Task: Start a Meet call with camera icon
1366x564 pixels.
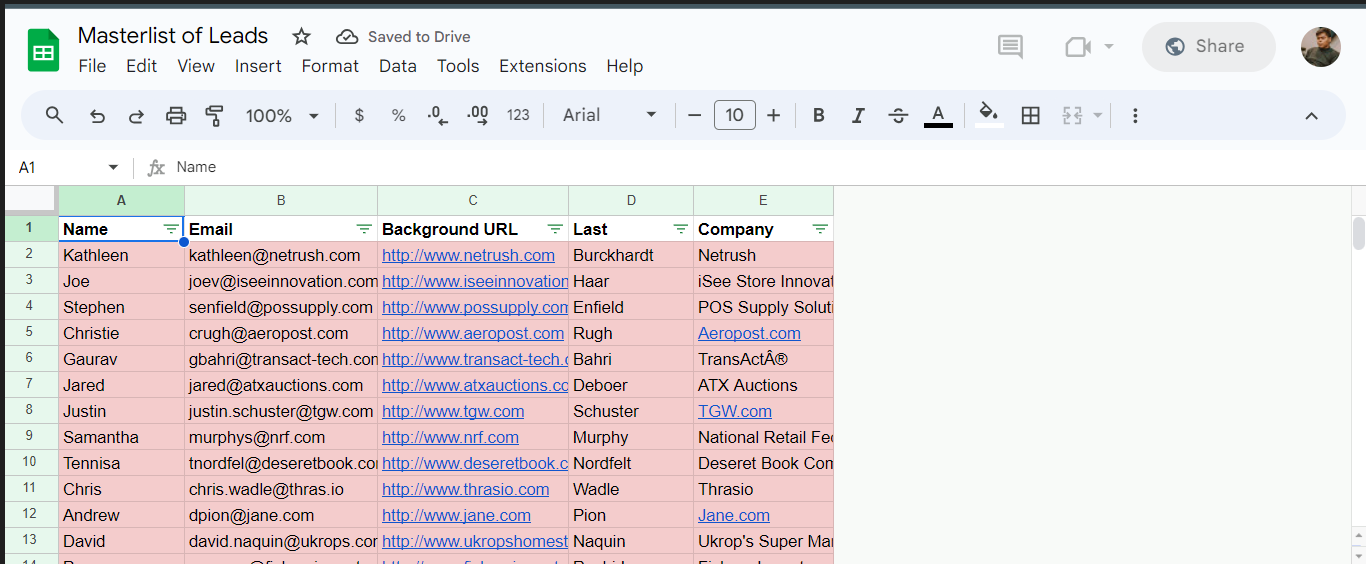Action: tap(1078, 46)
